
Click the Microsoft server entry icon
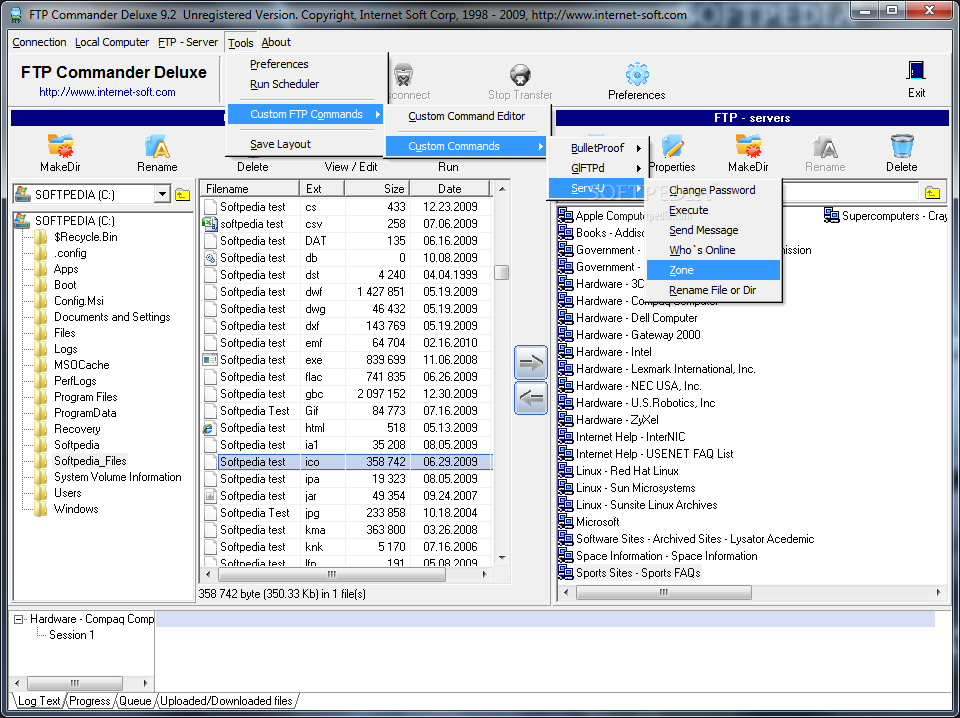(x=565, y=522)
